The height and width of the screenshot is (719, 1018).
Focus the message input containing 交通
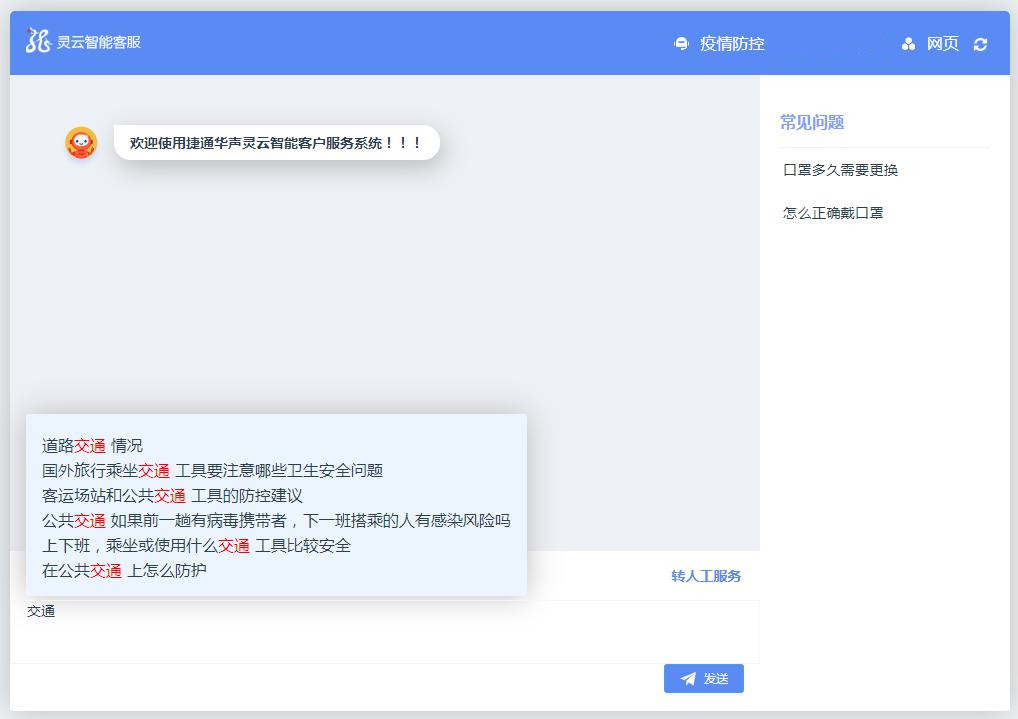(384, 630)
